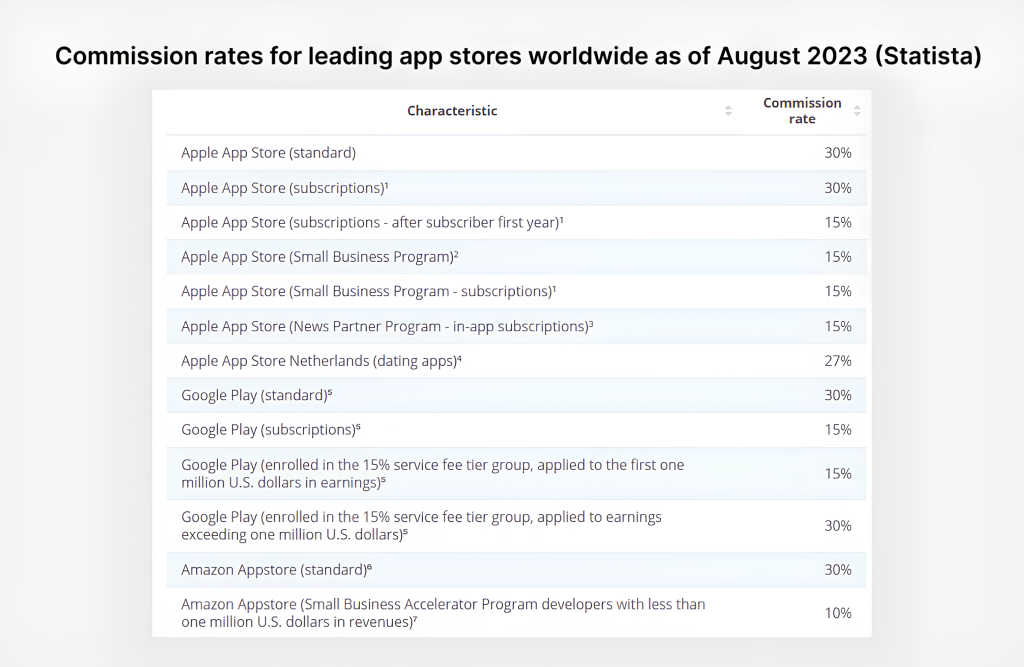
Task: Select 30% rate for Google Play standard
Action: 838,395
